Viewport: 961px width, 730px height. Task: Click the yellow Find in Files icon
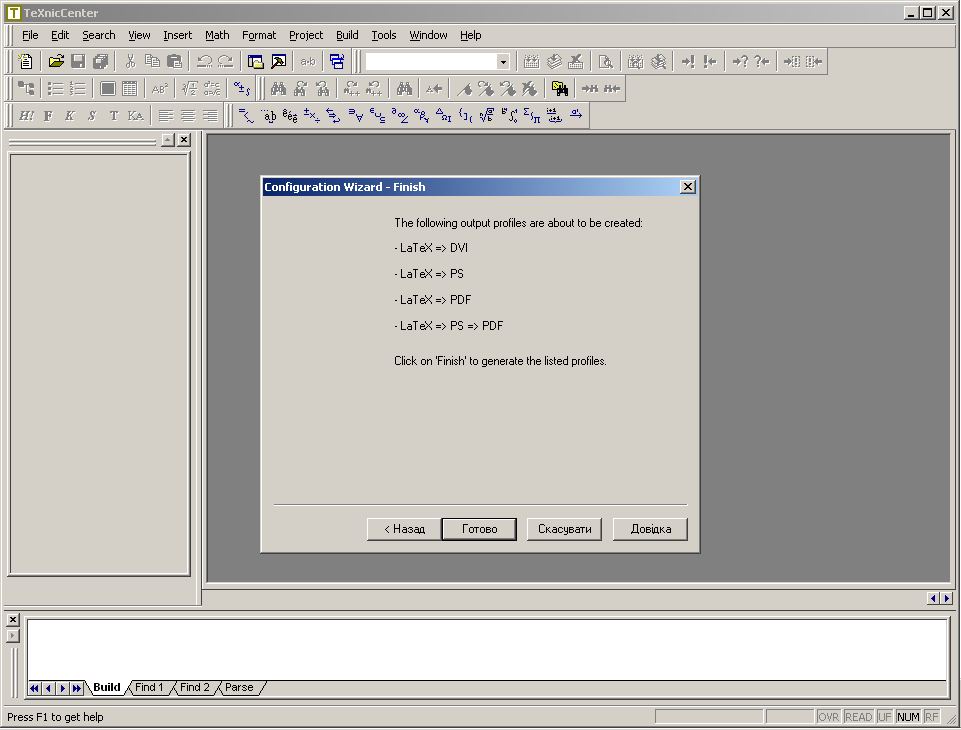(x=560, y=89)
